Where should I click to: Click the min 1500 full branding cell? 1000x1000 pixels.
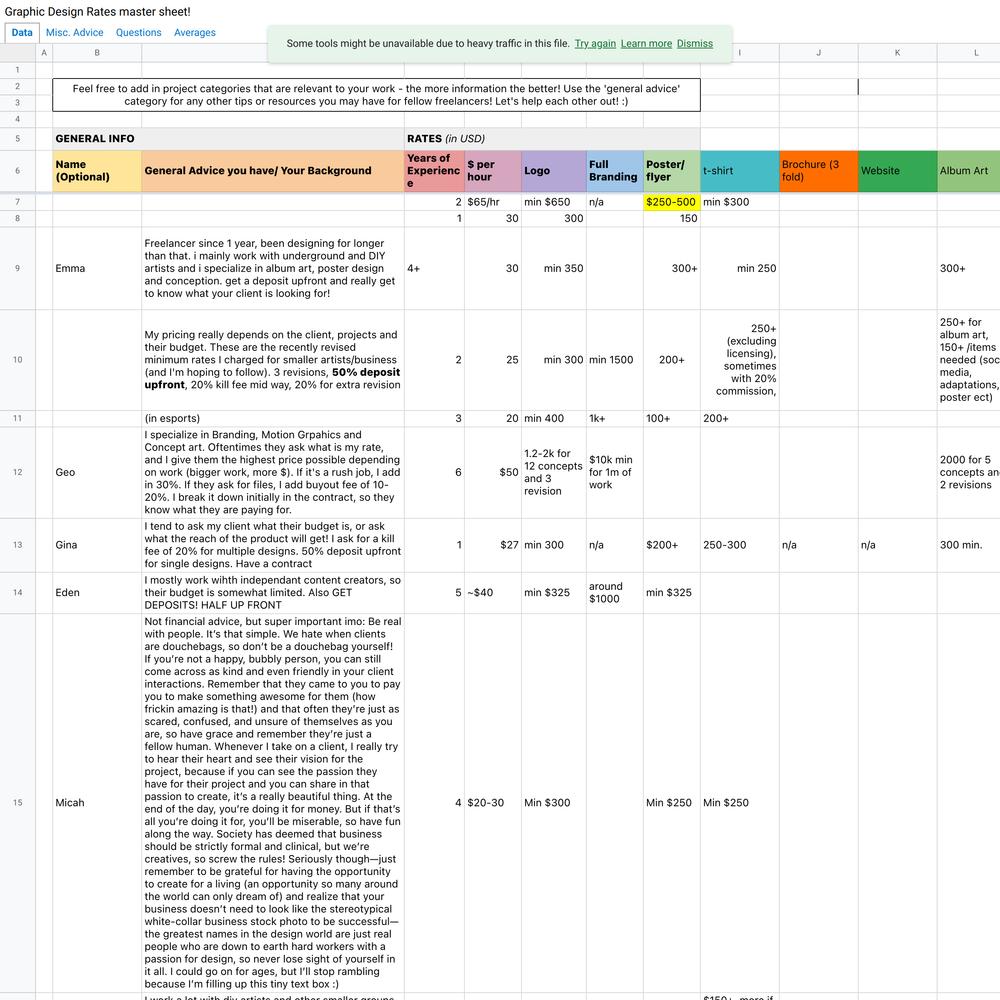[x=615, y=360]
